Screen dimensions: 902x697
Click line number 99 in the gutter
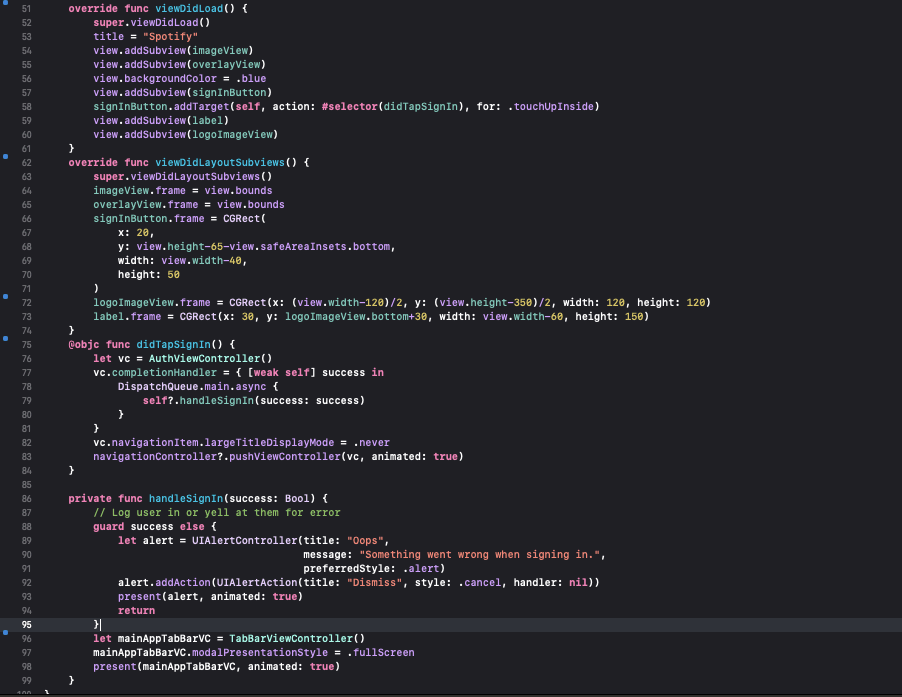[x=26, y=681]
